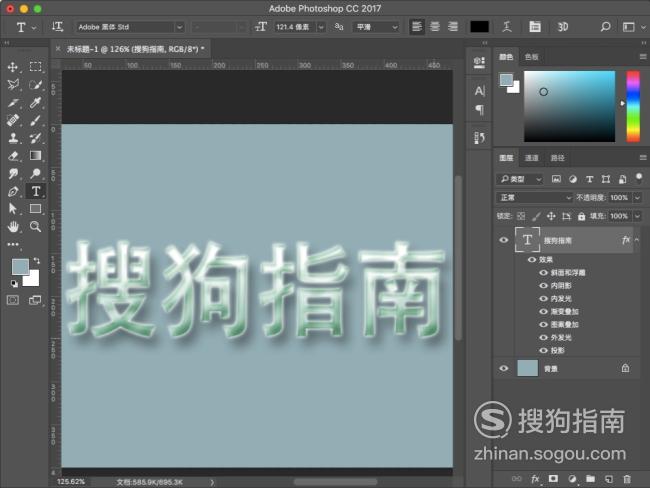Screen dimensions: 650x488
Task: Open the layer filter type dropdown
Action: tap(520, 179)
